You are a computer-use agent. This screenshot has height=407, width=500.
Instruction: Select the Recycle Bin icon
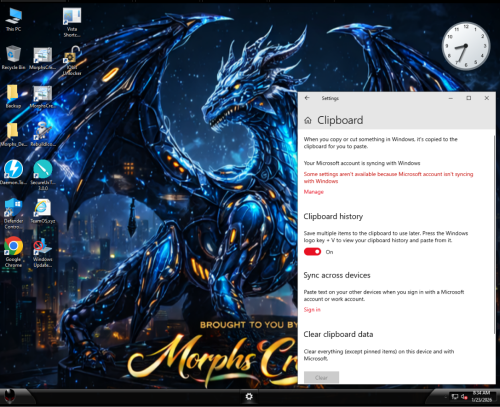pyautogui.click(x=13, y=57)
